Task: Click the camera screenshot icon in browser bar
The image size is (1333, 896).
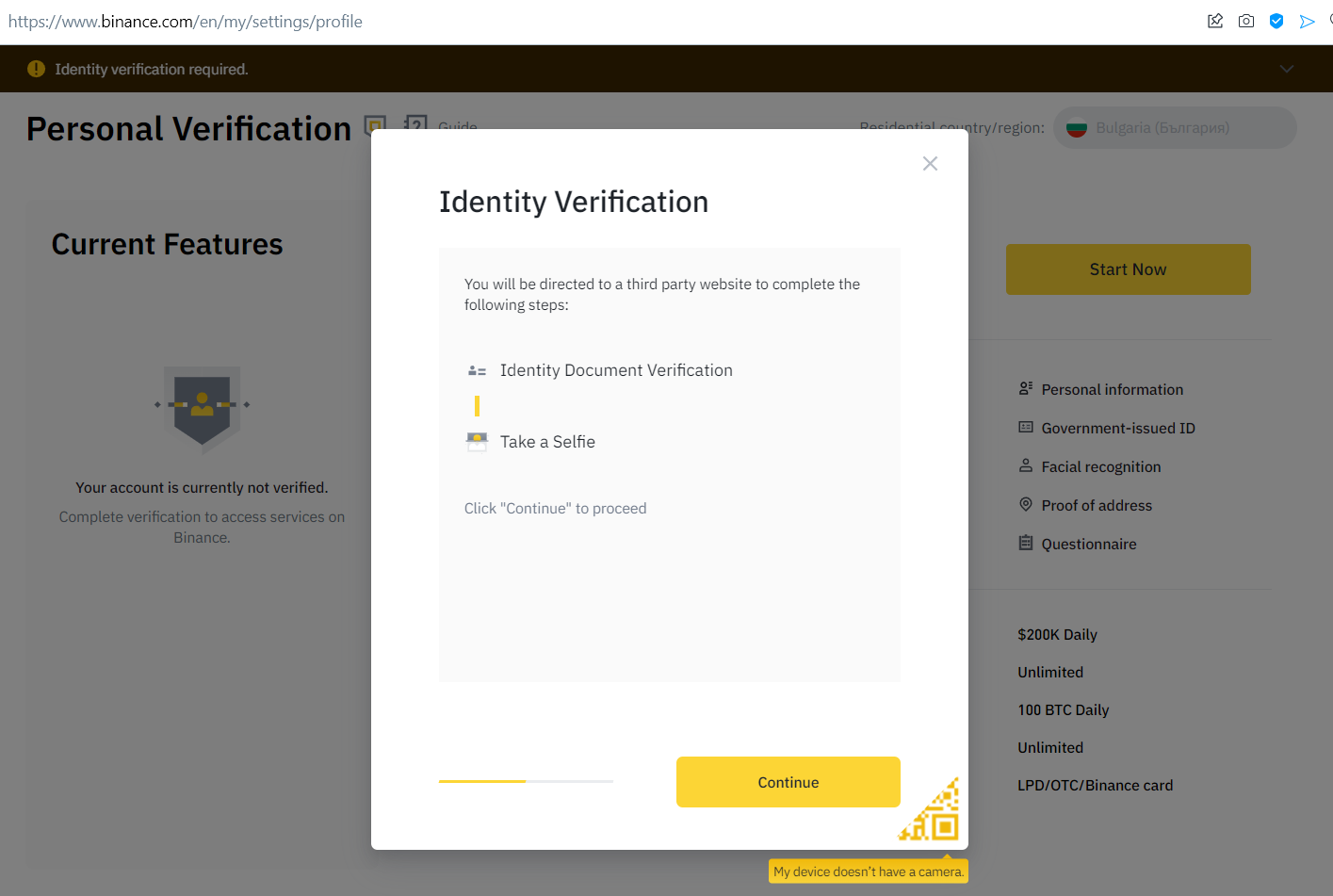Action: click(x=1246, y=21)
